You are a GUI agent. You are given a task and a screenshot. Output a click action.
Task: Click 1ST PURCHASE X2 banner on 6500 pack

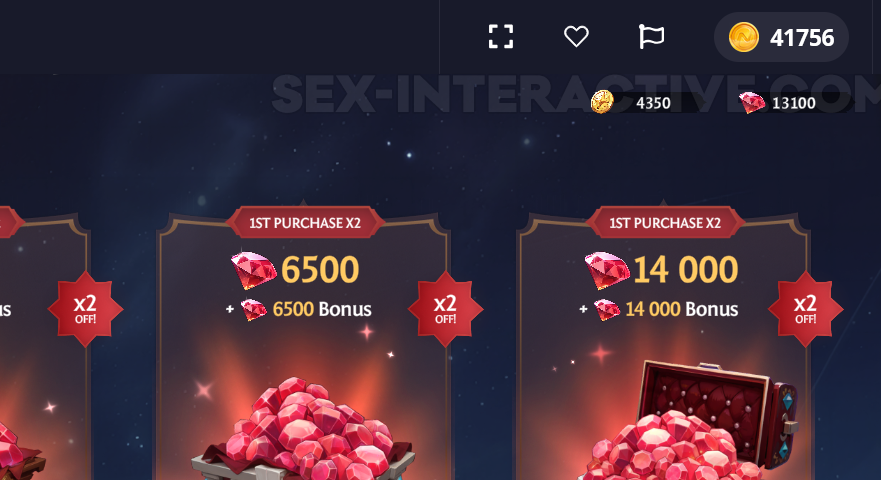305,223
